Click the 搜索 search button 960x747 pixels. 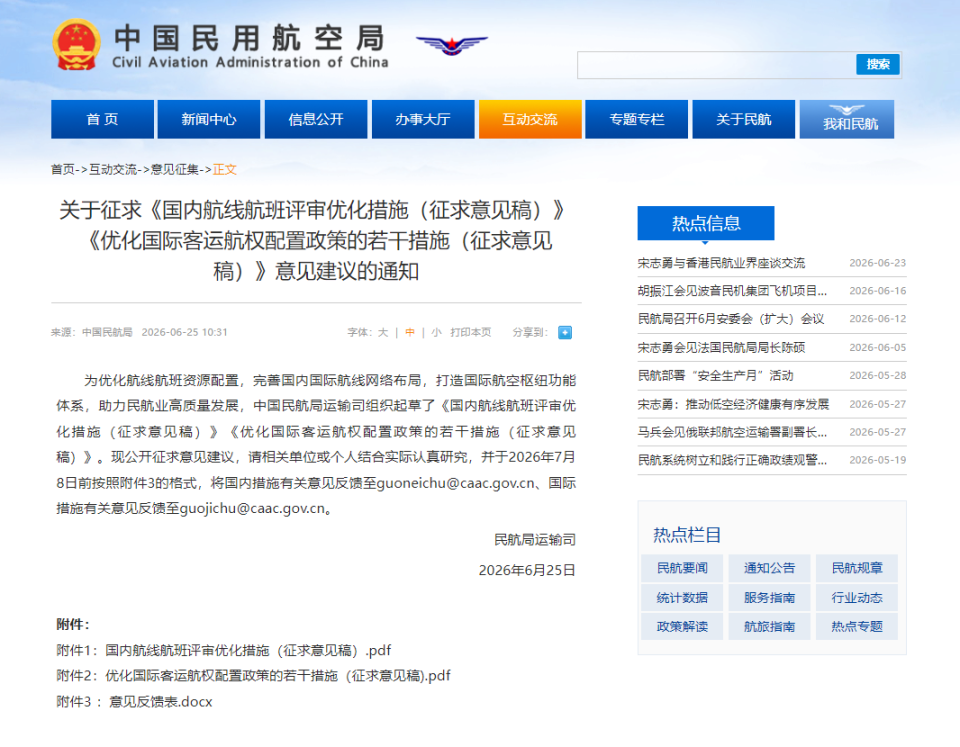(x=877, y=64)
